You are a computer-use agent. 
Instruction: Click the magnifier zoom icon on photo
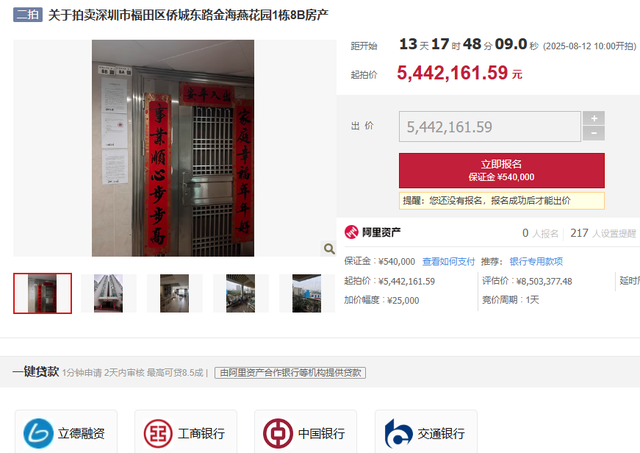coord(329,249)
